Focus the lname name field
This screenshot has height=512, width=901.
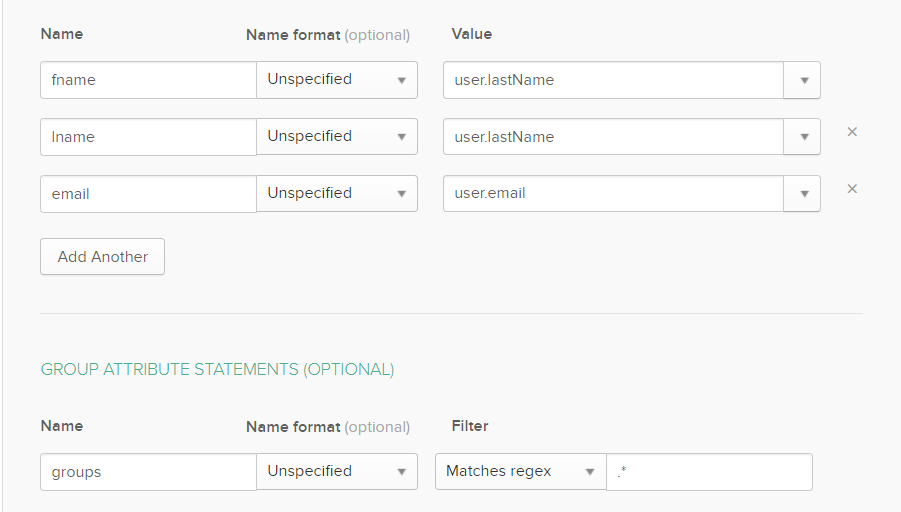(148, 137)
